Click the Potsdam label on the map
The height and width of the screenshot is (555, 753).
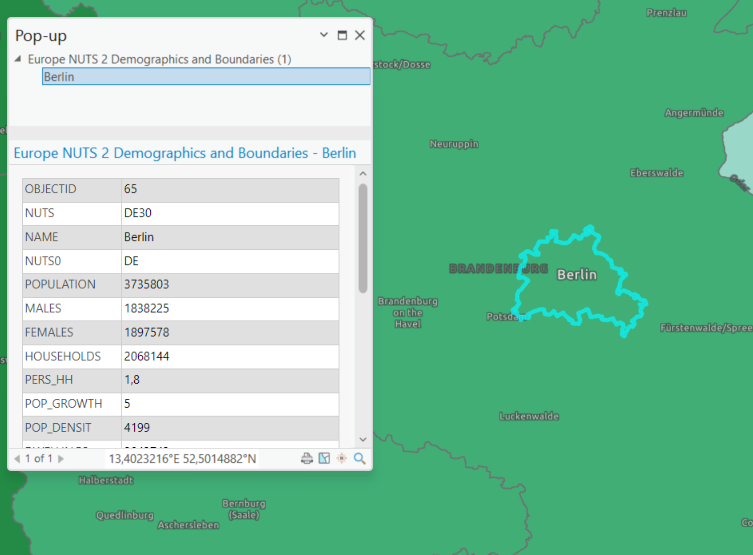pyautogui.click(x=507, y=316)
